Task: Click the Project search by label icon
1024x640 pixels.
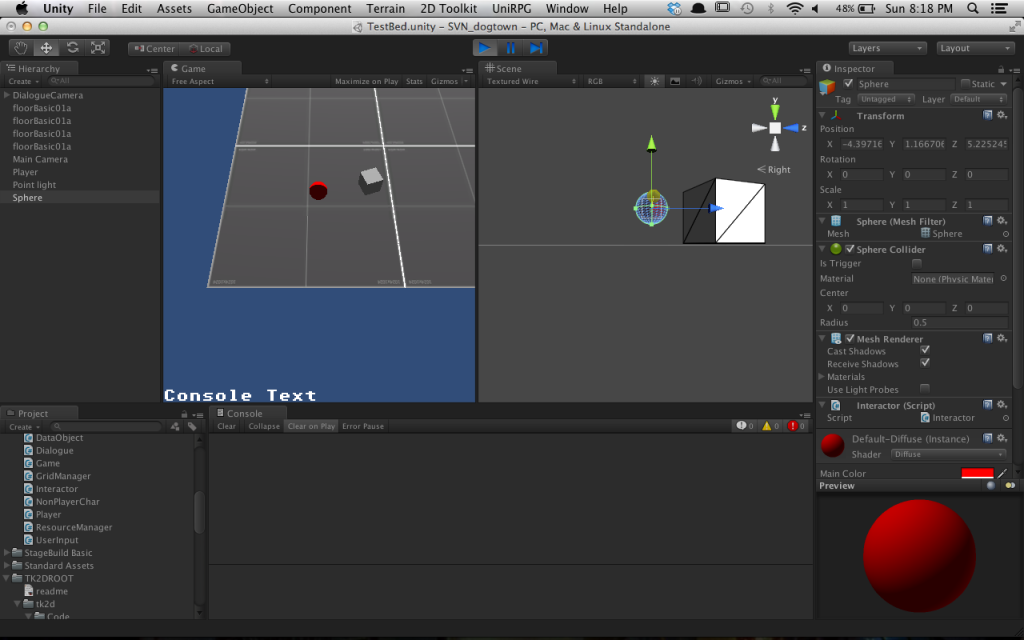Action: (x=192, y=426)
